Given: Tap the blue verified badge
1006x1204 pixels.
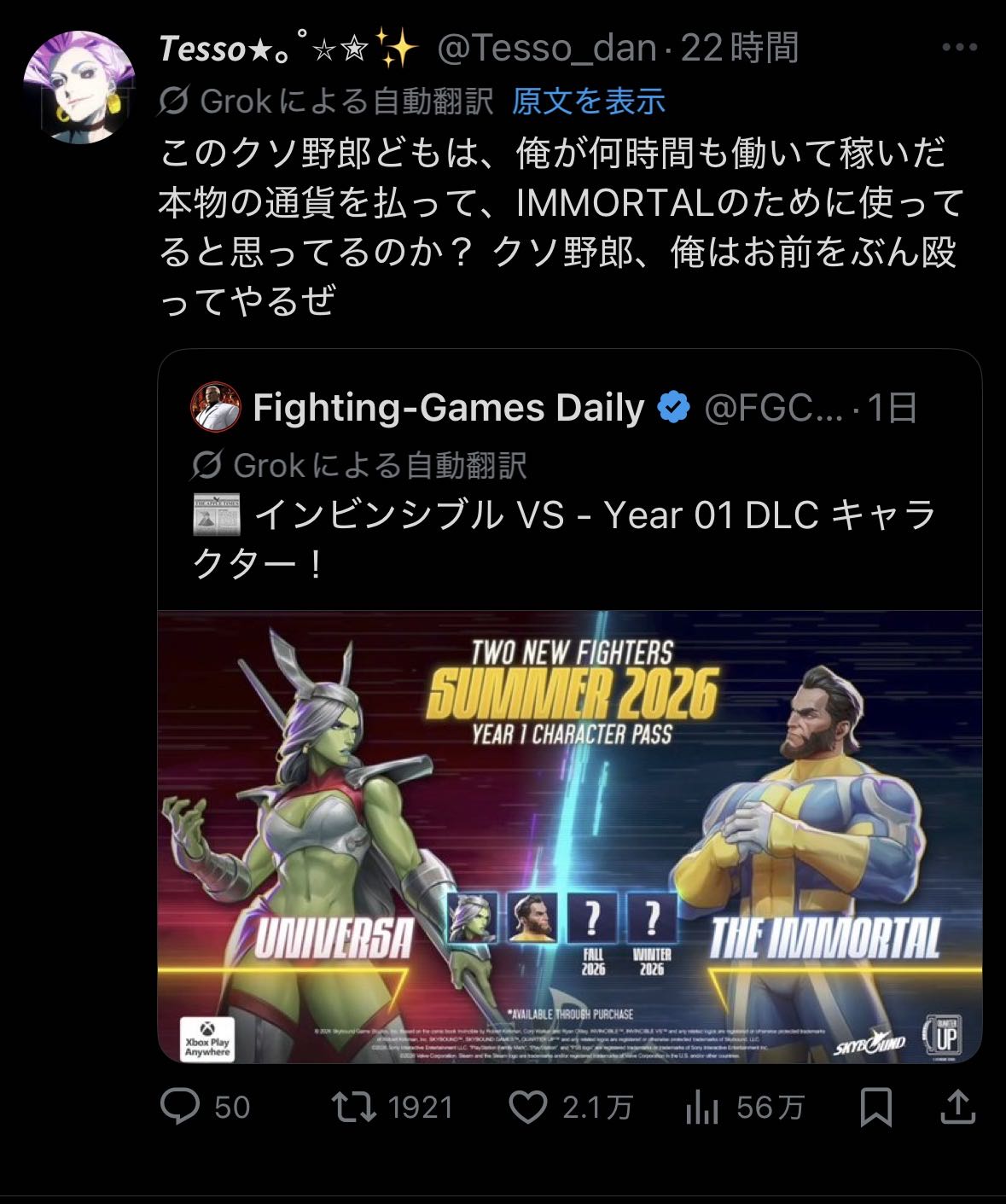Looking at the screenshot, I should [x=674, y=408].
